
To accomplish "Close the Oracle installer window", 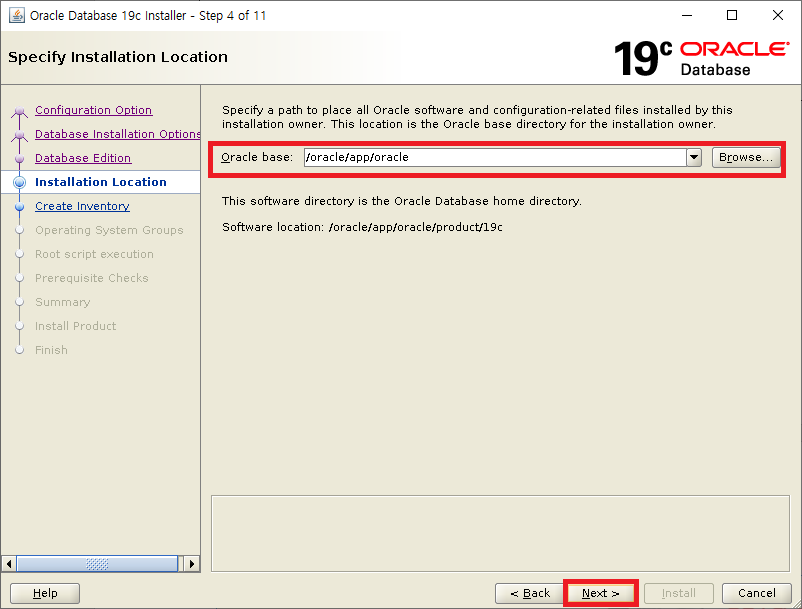I will 777,15.
